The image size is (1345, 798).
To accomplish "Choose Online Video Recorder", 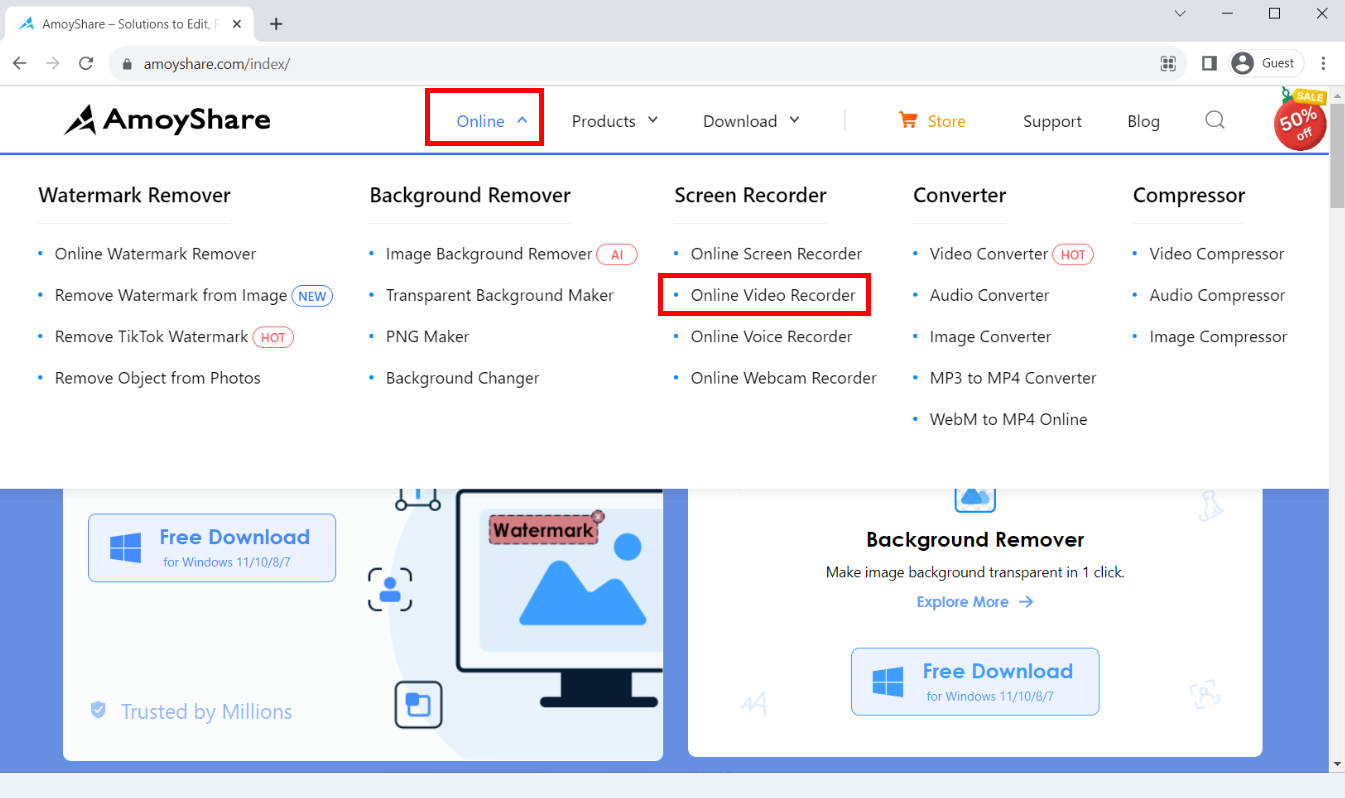I will click(773, 295).
